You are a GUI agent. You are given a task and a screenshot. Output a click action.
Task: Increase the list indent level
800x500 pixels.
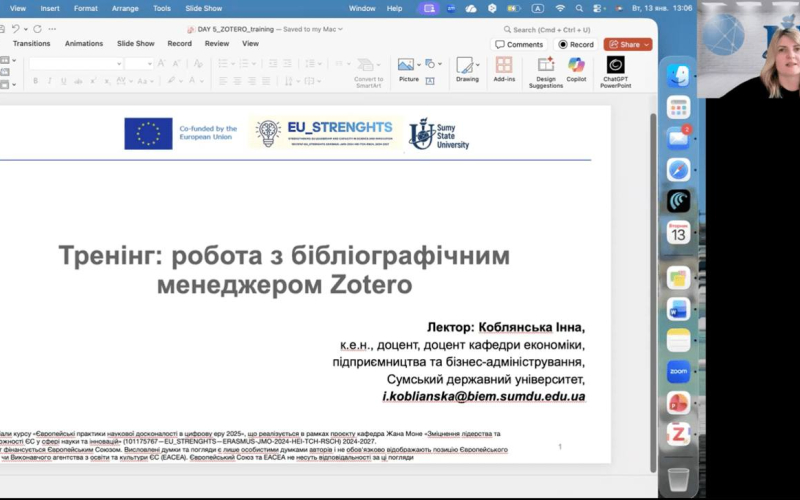click(288, 63)
